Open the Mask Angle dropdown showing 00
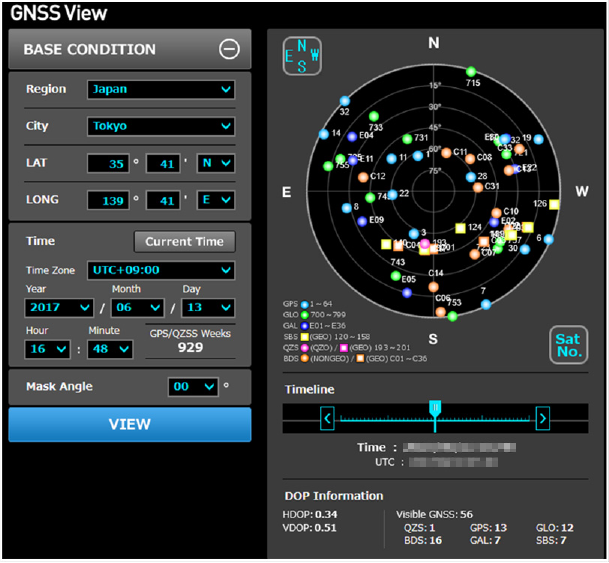 tap(193, 387)
